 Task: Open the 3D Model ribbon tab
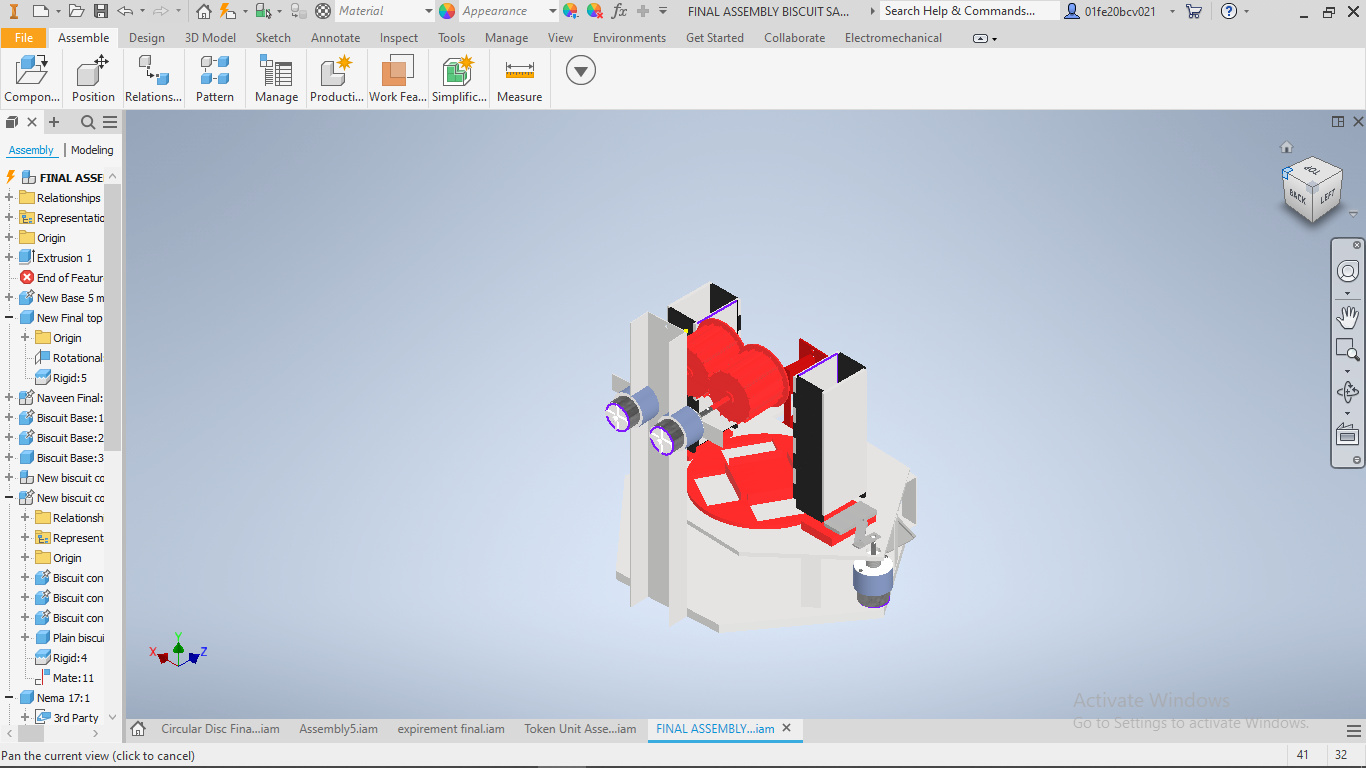210,38
